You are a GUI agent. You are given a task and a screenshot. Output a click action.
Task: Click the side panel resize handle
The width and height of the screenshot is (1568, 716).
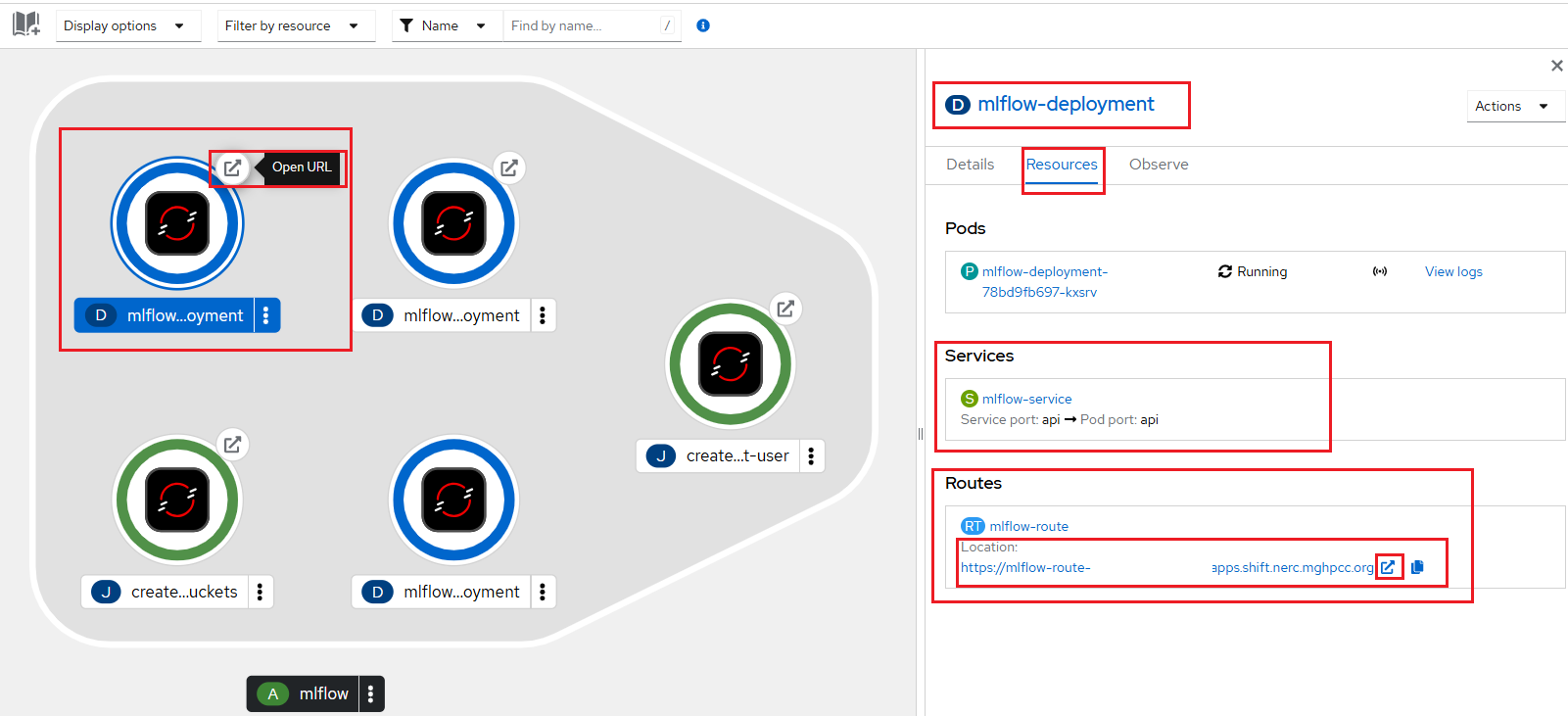click(x=921, y=434)
